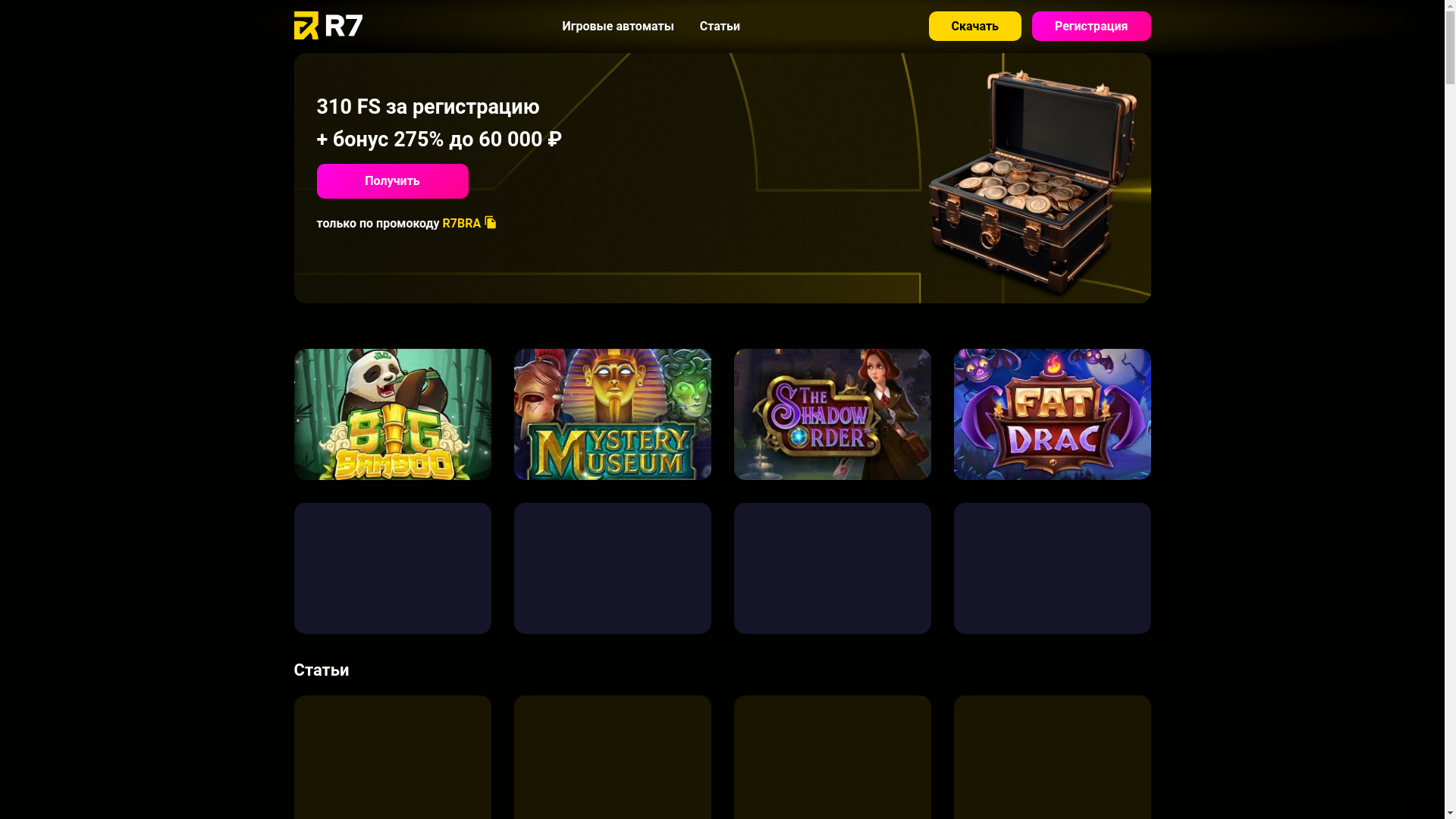Open the empty game card below Shadow Order
This screenshot has width=1456, height=819.
tap(833, 568)
